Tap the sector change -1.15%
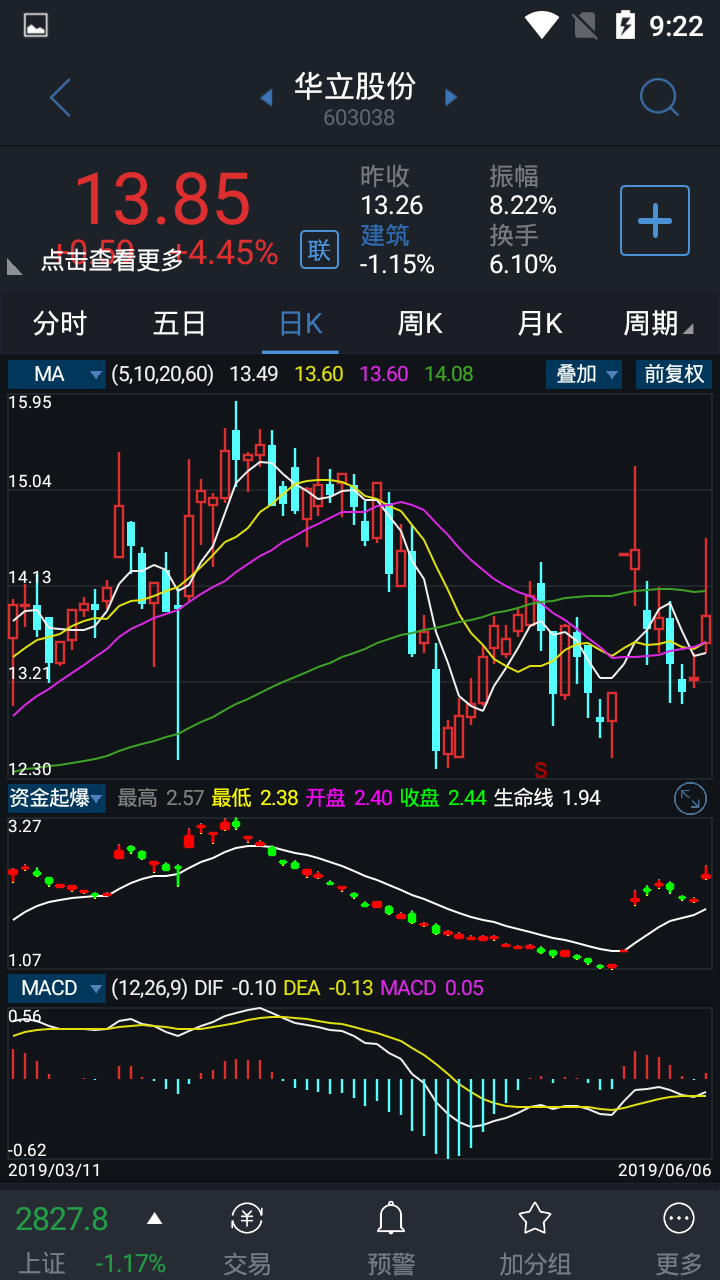This screenshot has width=720, height=1280. click(x=397, y=264)
